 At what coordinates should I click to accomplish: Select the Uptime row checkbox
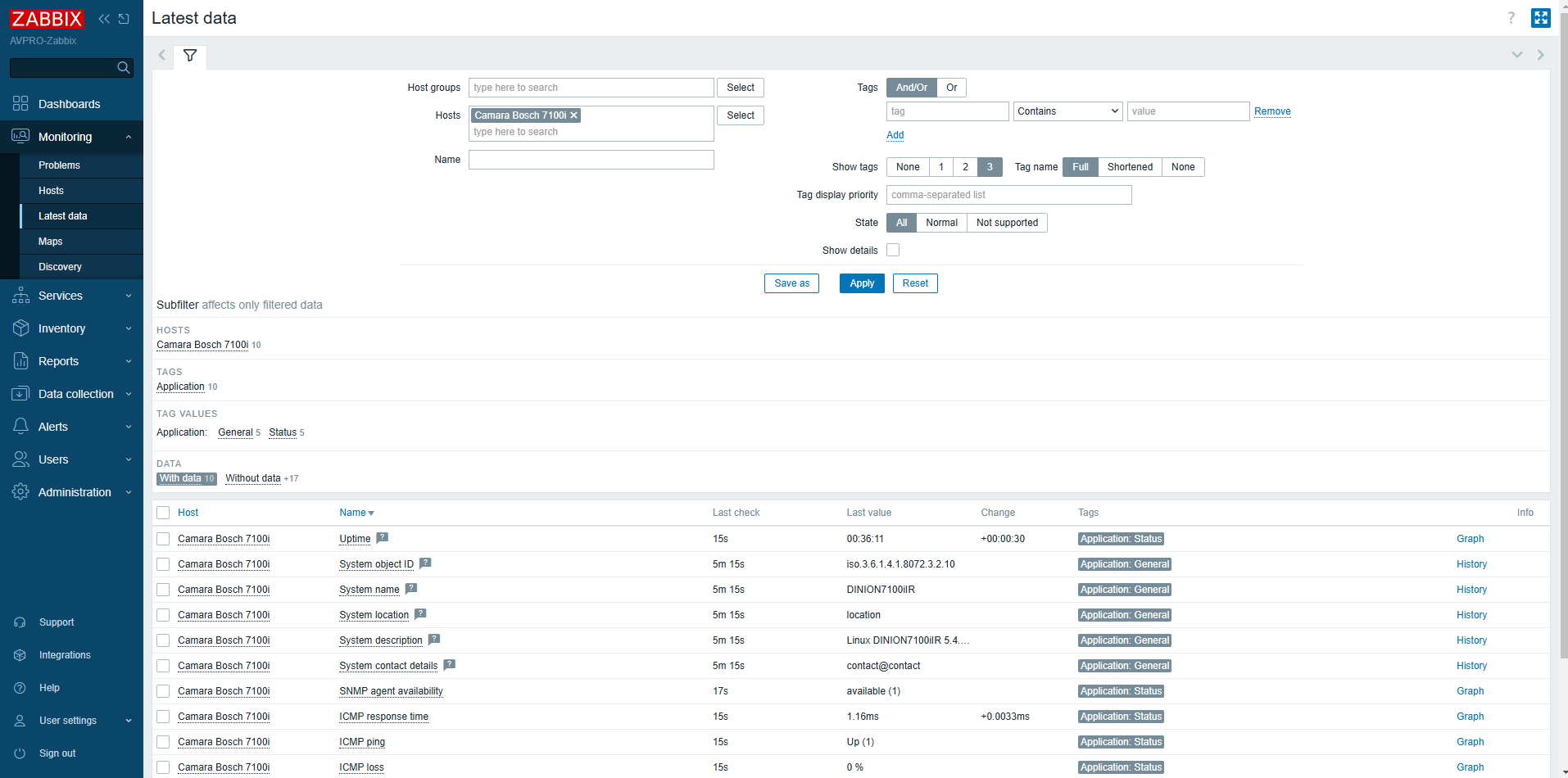pos(163,539)
